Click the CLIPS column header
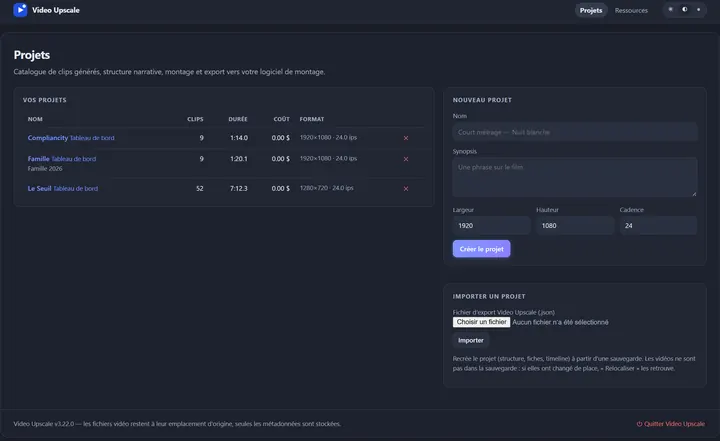This screenshot has height=441, width=720. [195, 119]
